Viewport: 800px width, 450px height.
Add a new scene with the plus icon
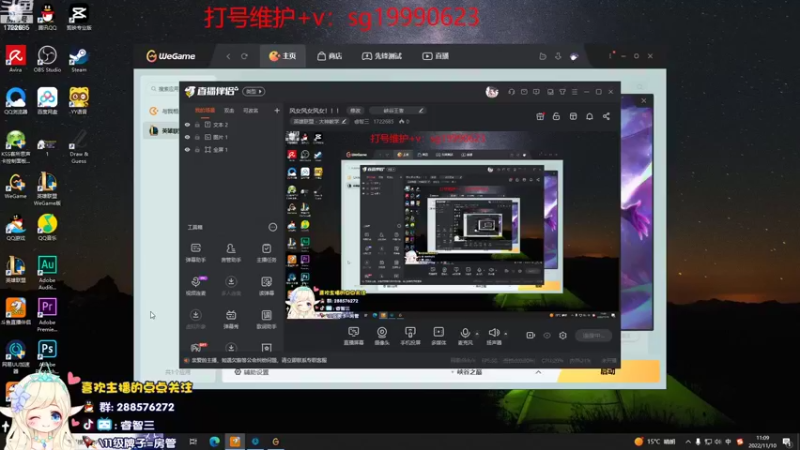[x=277, y=110]
